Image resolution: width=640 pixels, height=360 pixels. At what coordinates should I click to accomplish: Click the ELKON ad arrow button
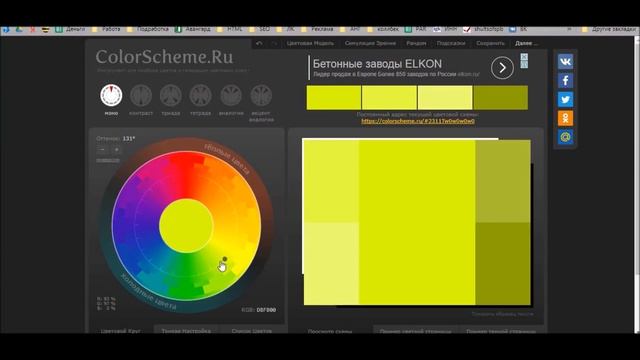click(502, 68)
